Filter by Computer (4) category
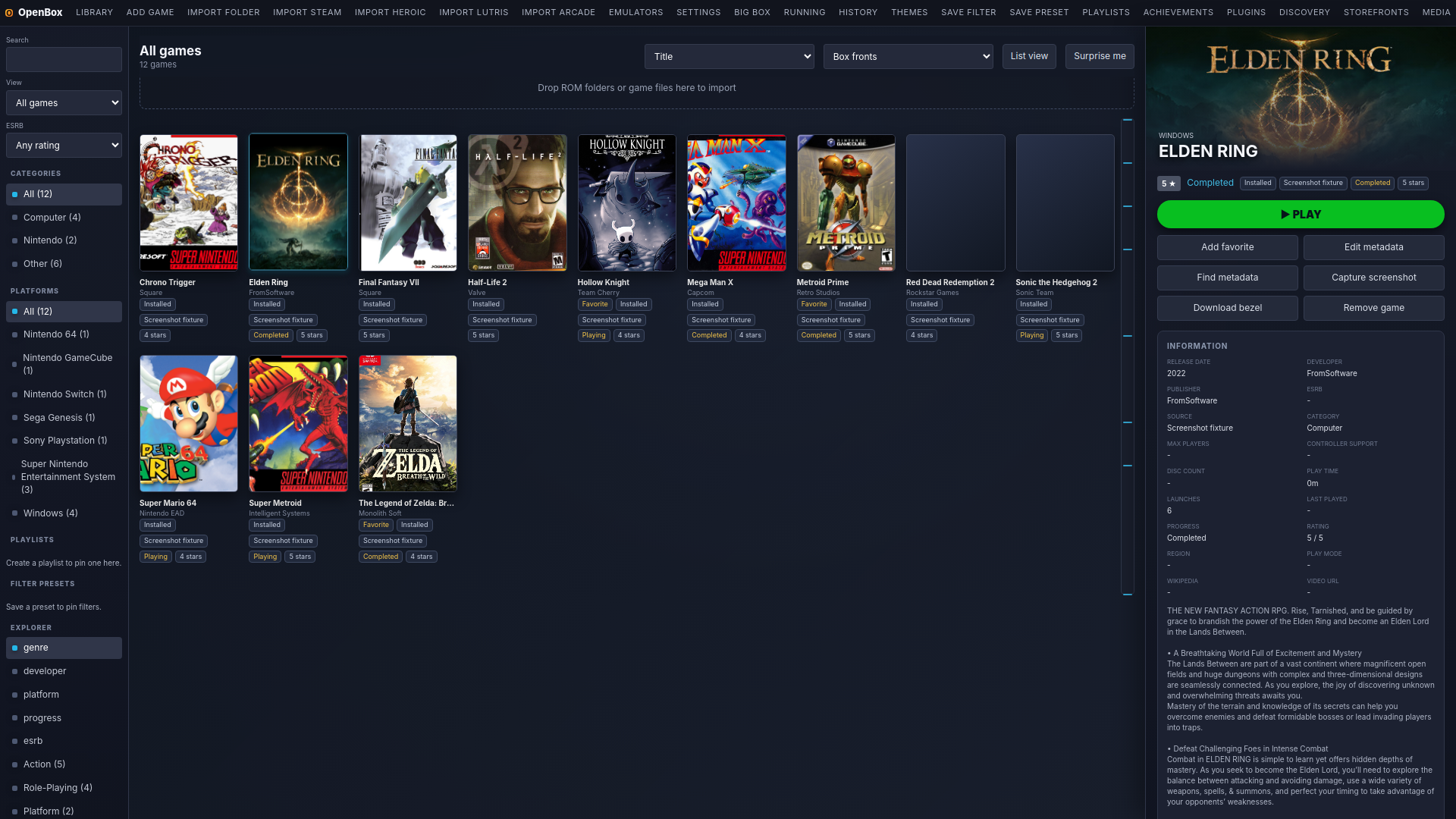1456x819 pixels. (x=64, y=218)
